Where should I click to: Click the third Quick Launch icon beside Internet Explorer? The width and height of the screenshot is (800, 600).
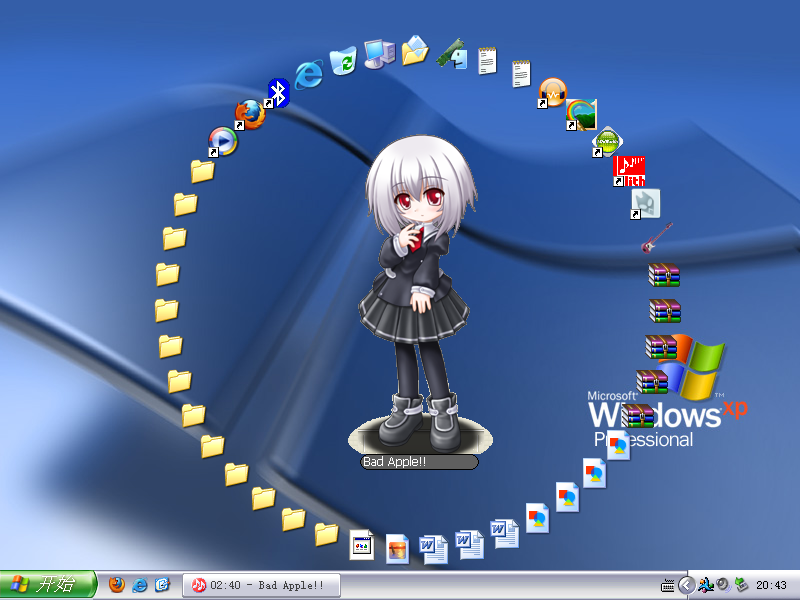click(162, 585)
